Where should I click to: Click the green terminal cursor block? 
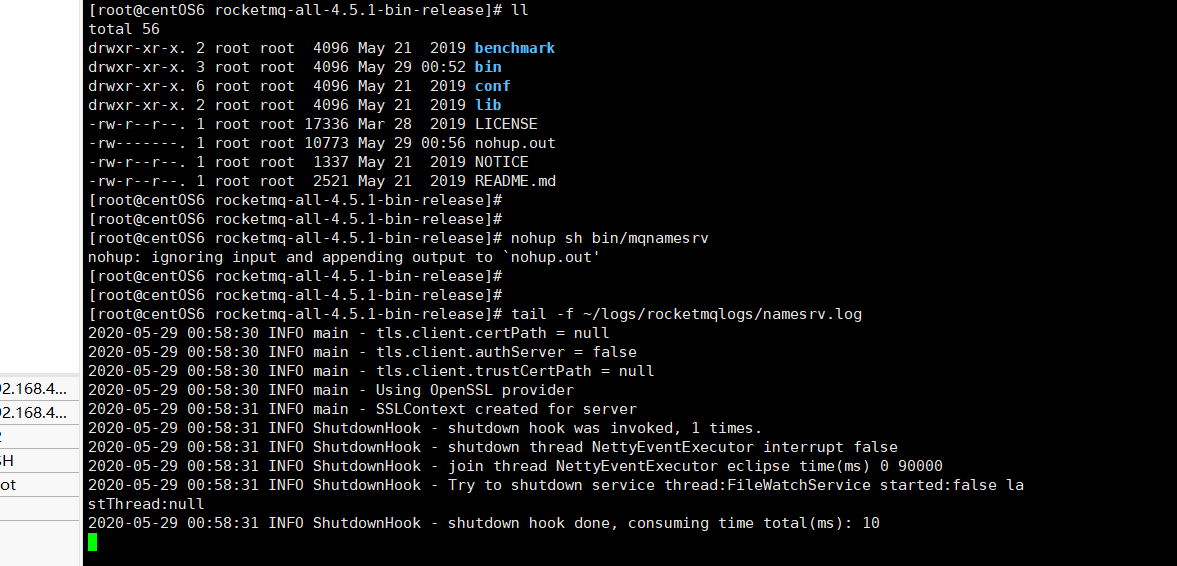coord(92,542)
